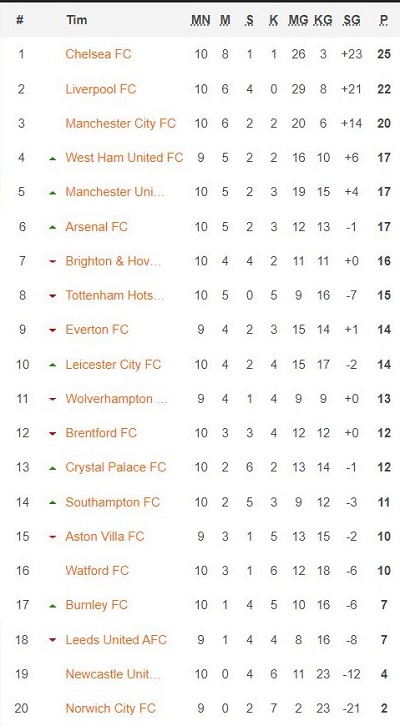Click the green up arrow next to Burnley FC
The width and height of the screenshot is (400, 726).
point(52,606)
